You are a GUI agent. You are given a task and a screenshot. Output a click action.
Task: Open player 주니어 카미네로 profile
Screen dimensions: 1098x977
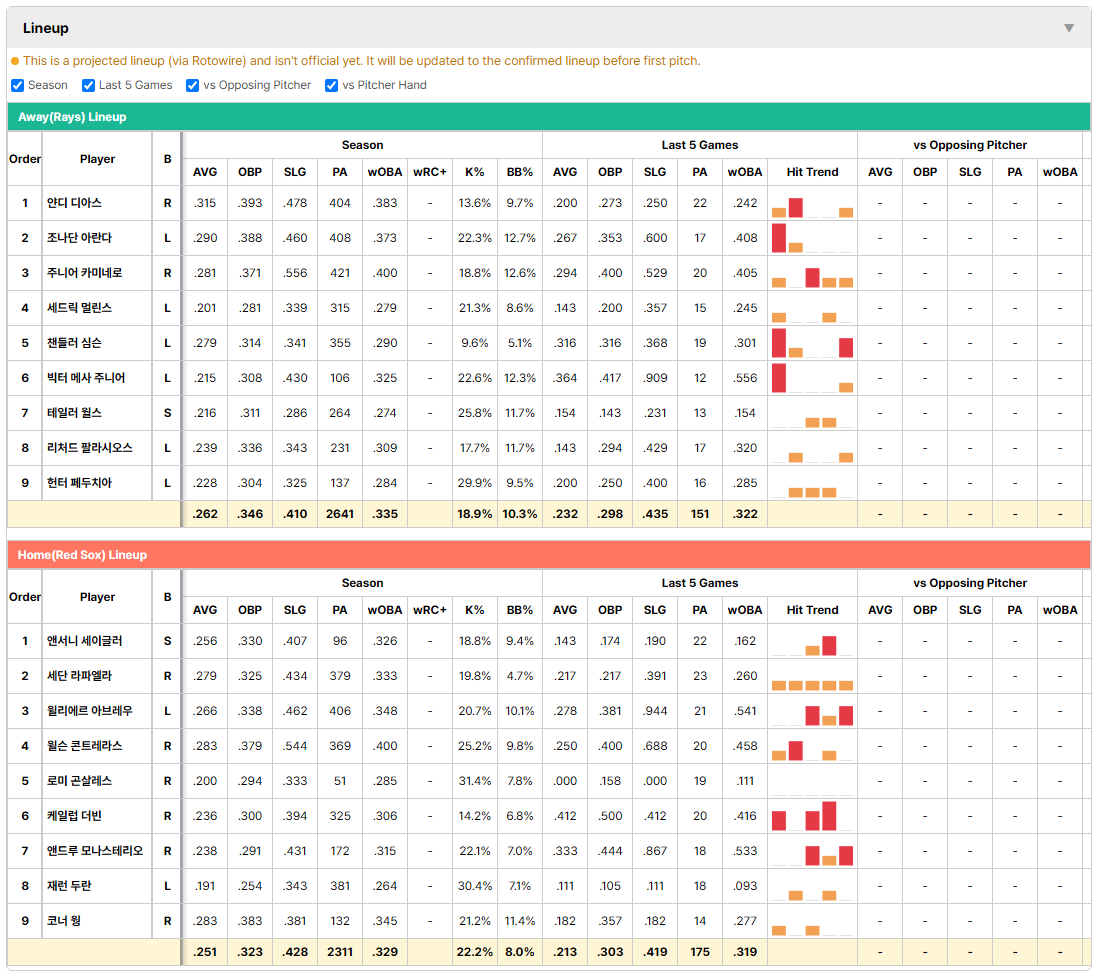(85, 273)
